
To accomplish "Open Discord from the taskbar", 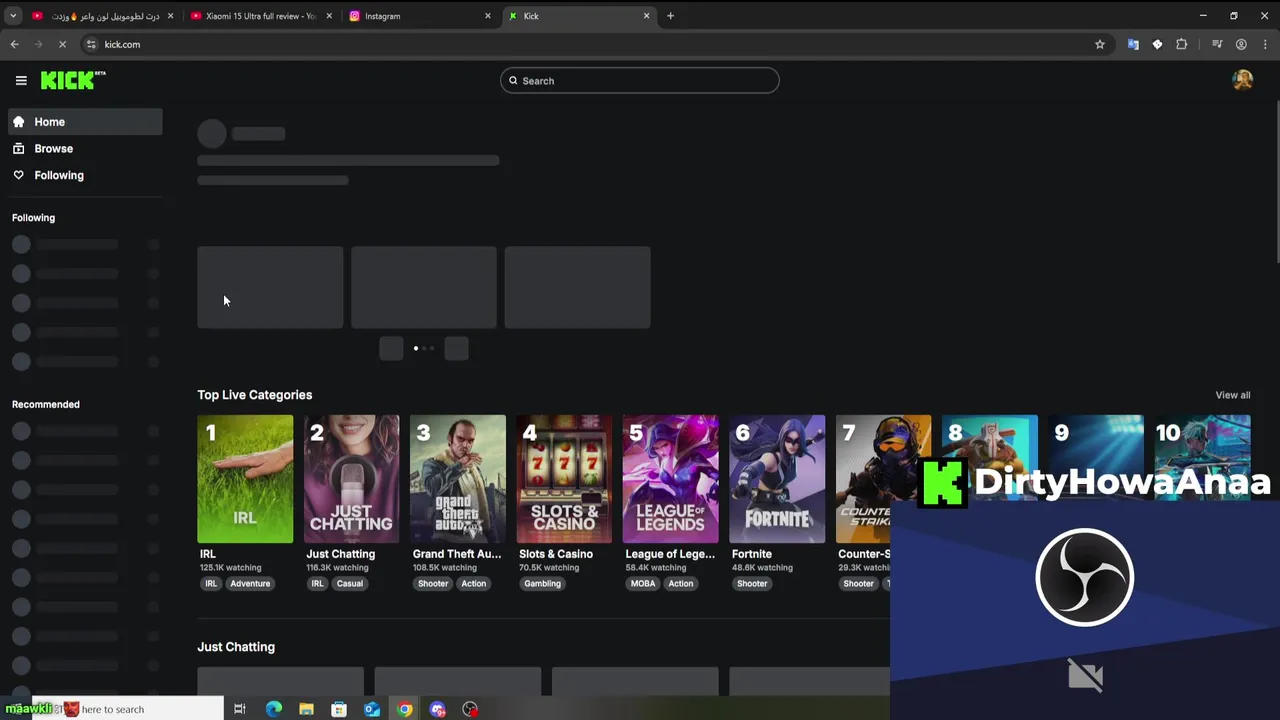I will pos(437,709).
